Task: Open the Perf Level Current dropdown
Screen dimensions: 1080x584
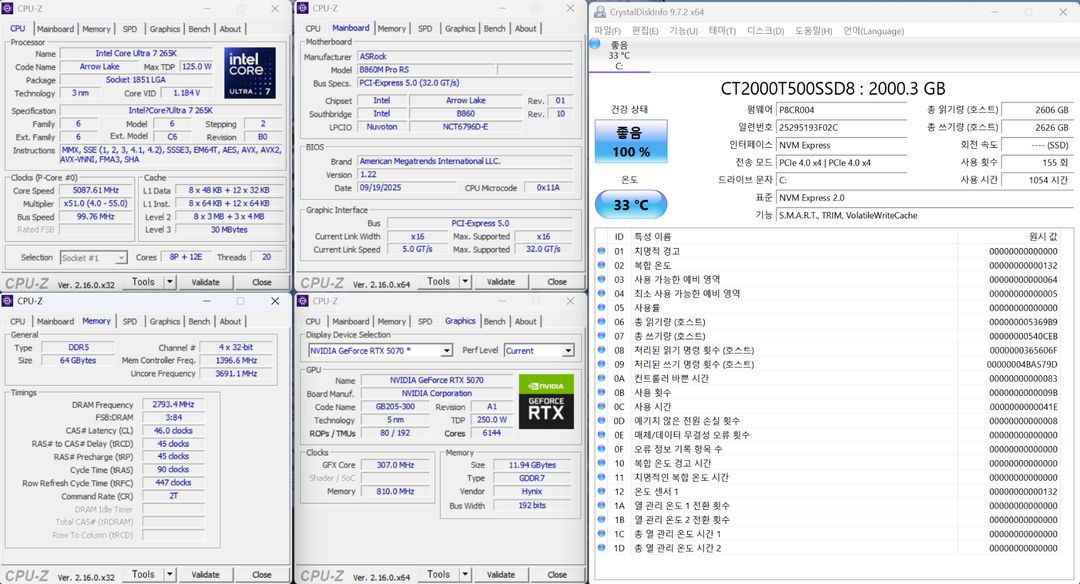Action: point(568,351)
